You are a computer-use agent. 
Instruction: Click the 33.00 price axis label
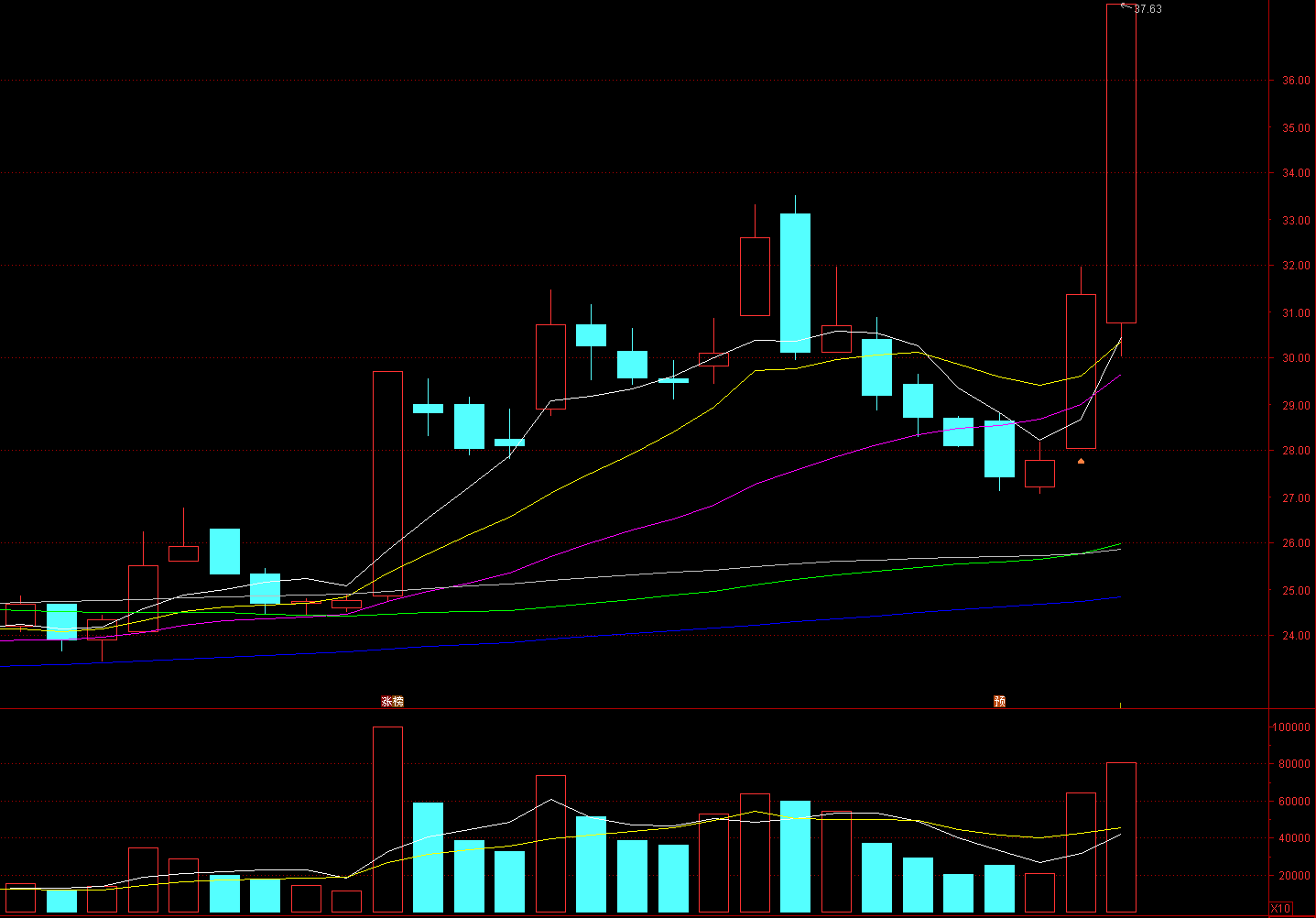1296,221
